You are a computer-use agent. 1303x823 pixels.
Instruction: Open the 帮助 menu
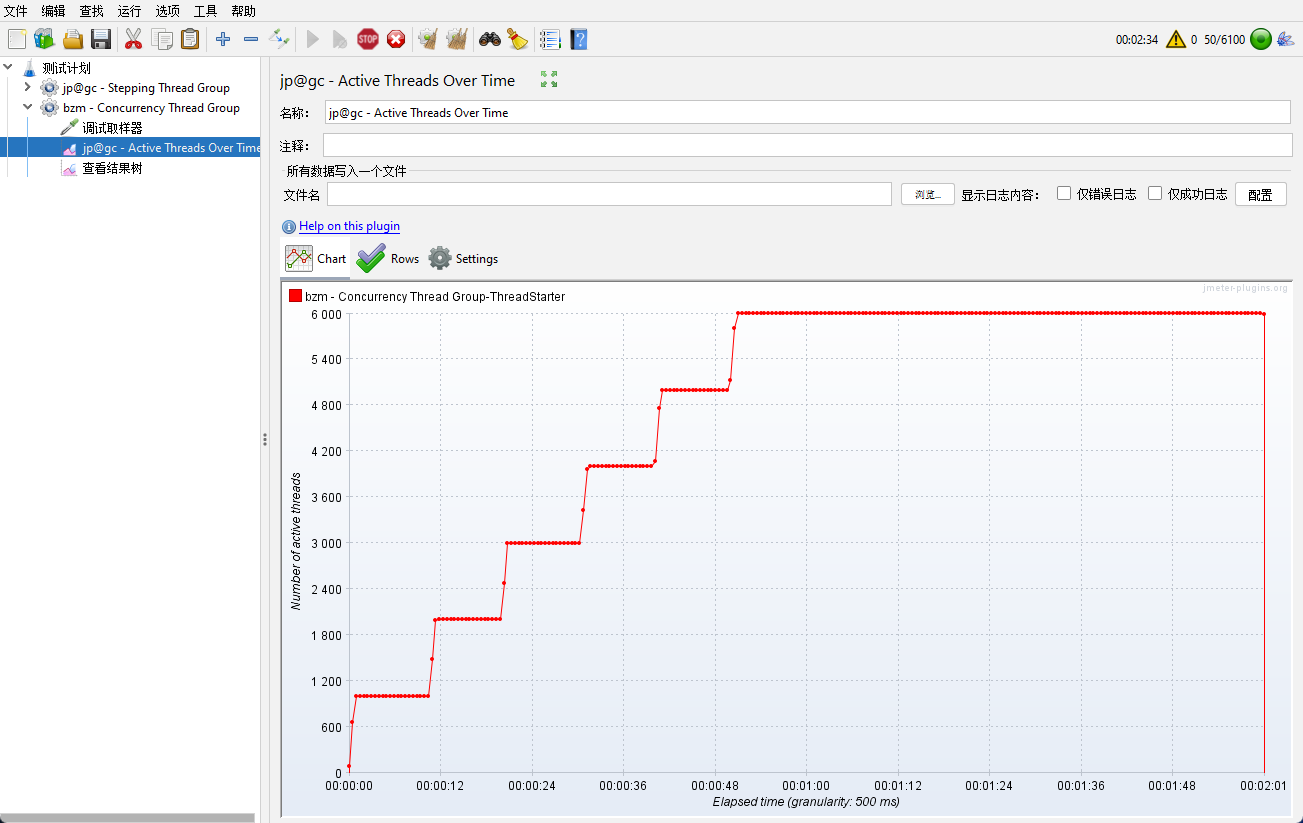243,11
